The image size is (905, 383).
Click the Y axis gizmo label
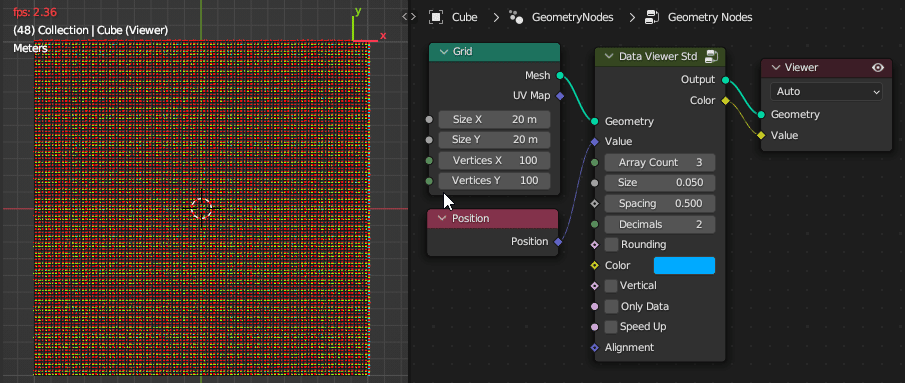(358, 11)
